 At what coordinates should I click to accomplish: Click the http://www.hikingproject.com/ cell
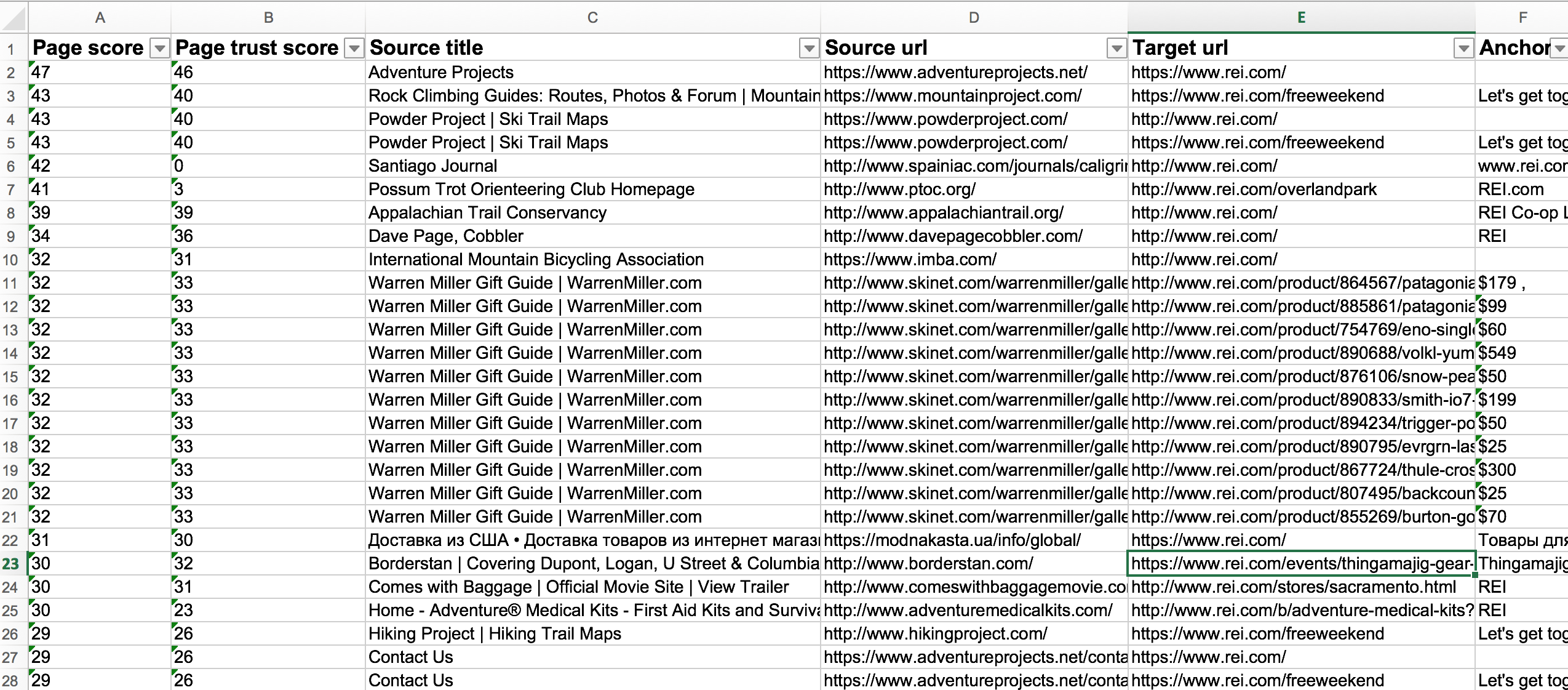pos(974,634)
